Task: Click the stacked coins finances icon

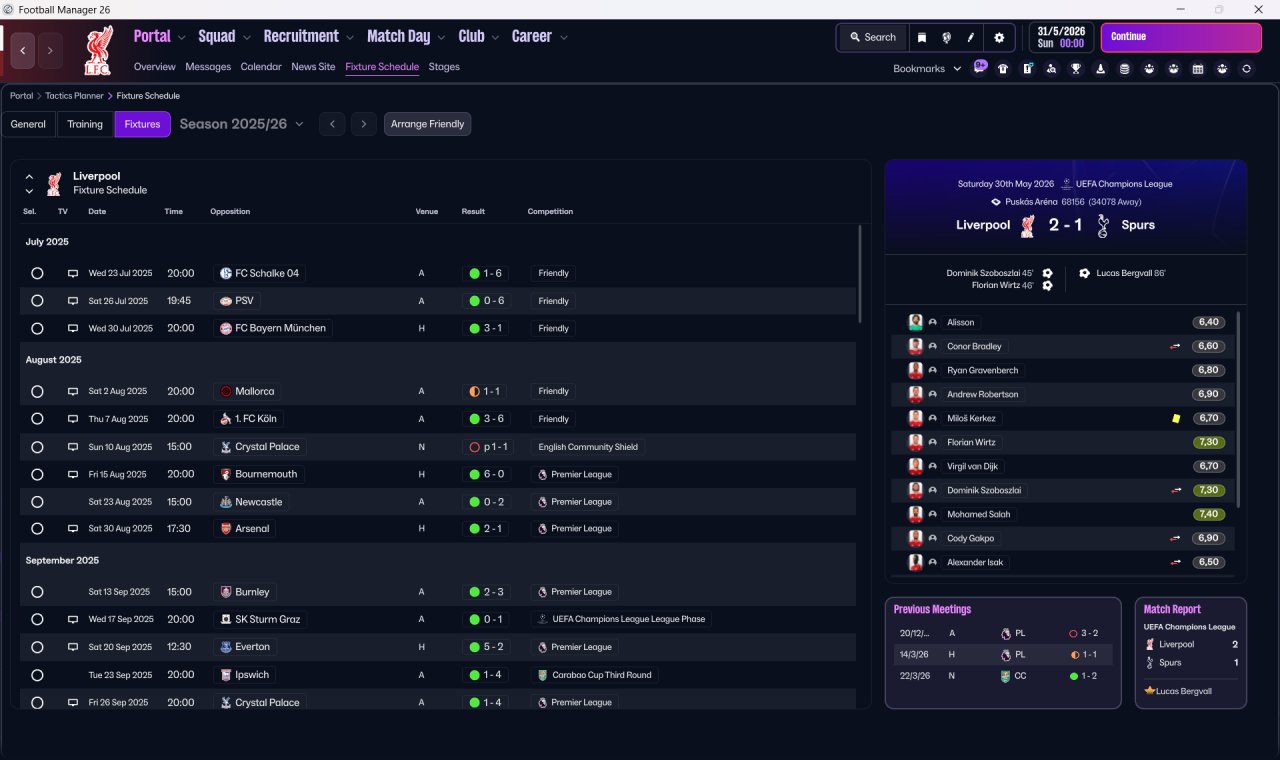Action: [x=1125, y=69]
